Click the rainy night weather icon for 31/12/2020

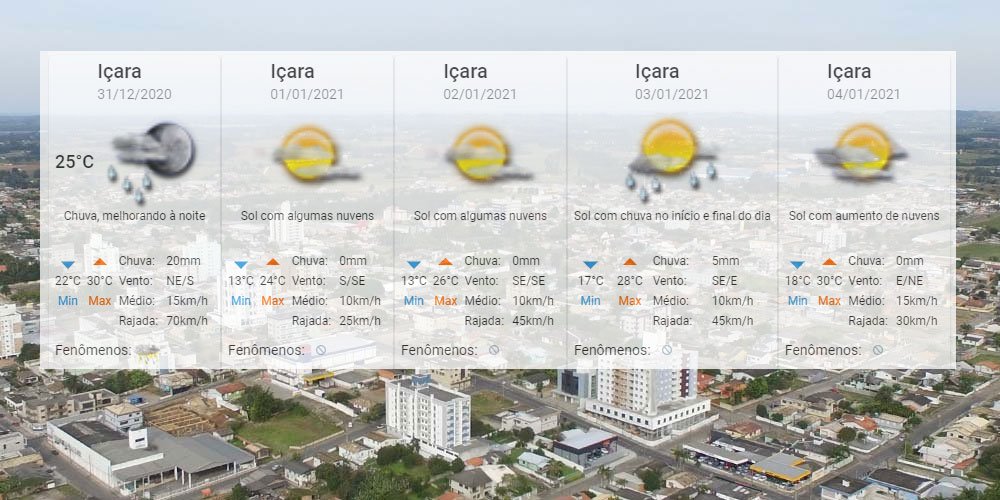click(153, 155)
